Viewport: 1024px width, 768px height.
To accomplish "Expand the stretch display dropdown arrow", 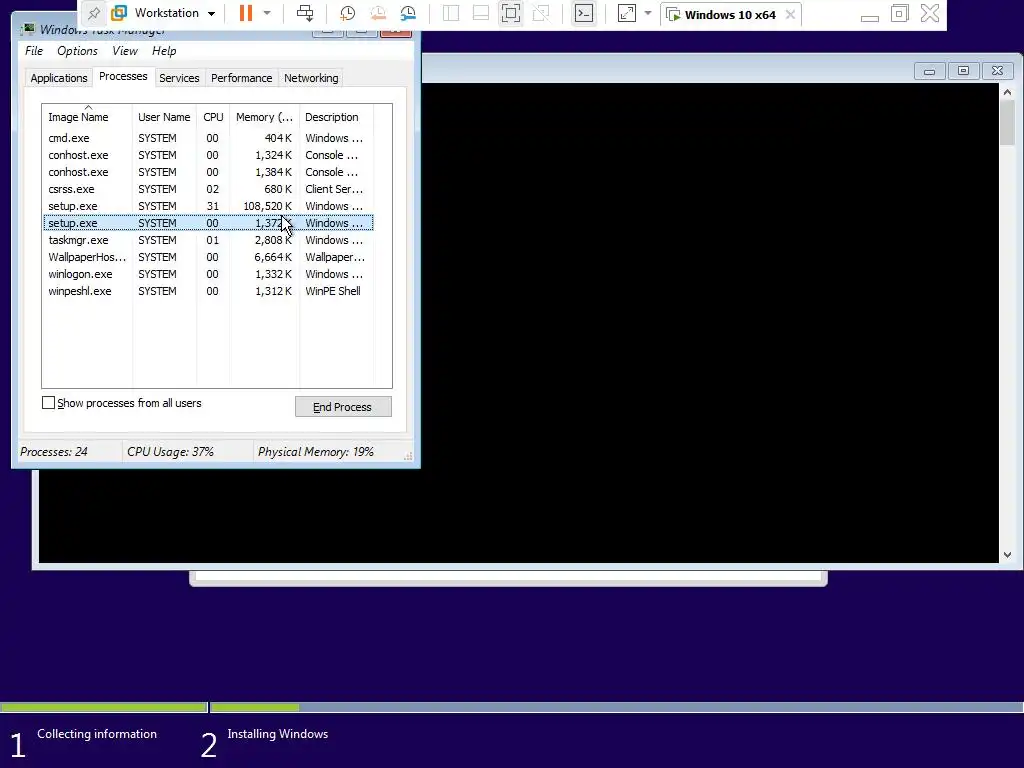I will pyautogui.click(x=647, y=13).
